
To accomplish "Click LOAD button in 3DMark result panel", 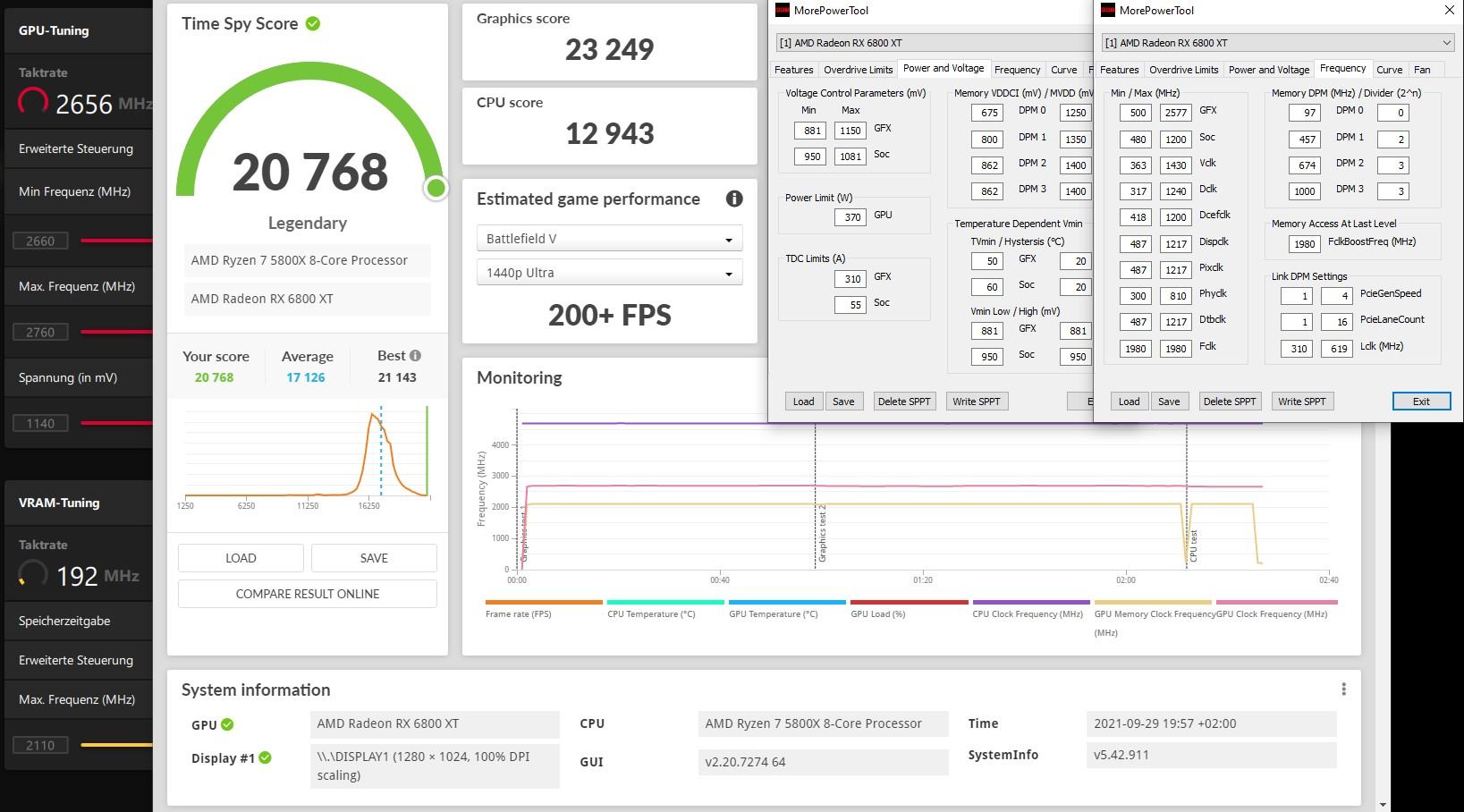I will pyautogui.click(x=241, y=558).
